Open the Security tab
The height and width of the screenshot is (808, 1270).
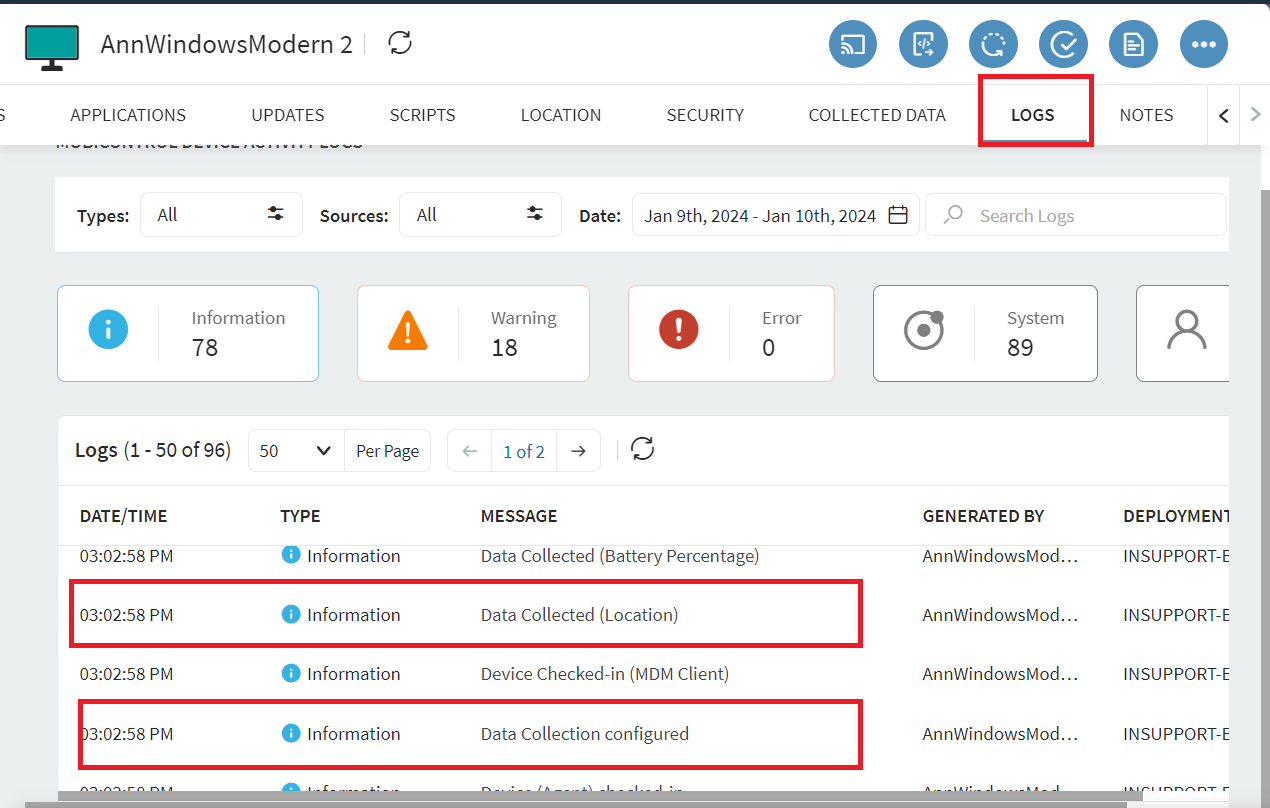pos(705,115)
